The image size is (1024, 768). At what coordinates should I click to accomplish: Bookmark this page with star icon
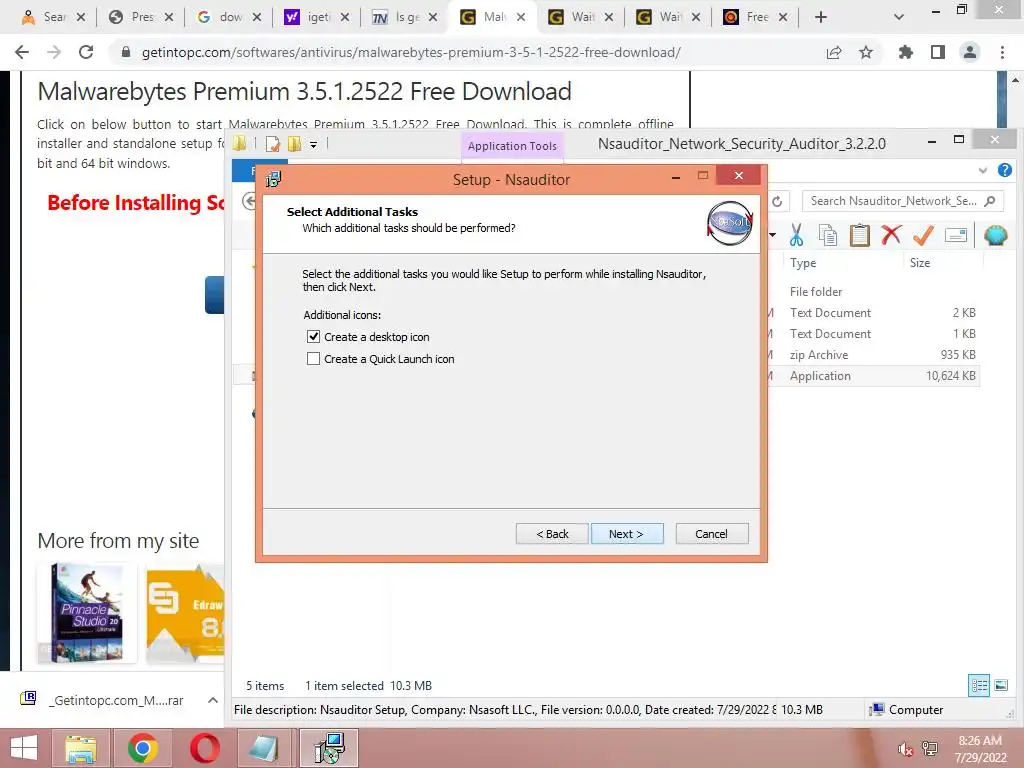point(866,52)
